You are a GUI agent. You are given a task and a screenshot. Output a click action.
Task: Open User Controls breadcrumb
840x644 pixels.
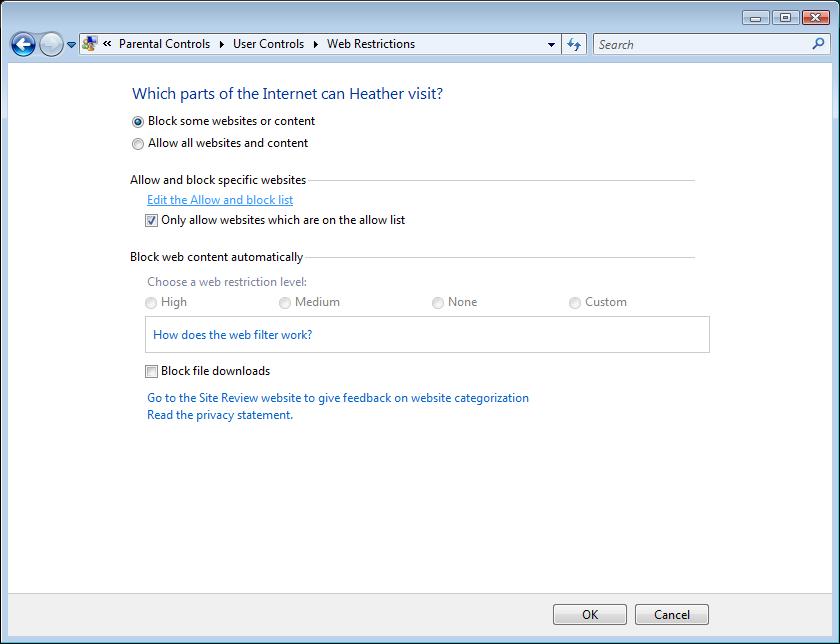[x=268, y=44]
